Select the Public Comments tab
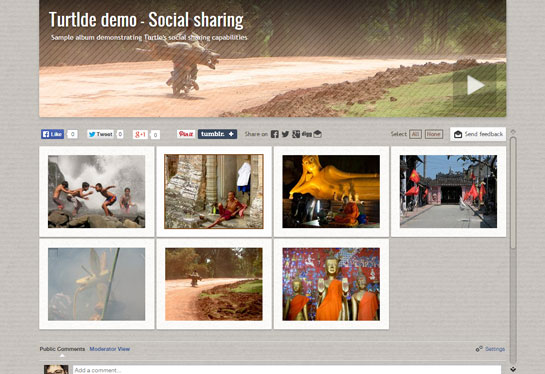 (62, 349)
